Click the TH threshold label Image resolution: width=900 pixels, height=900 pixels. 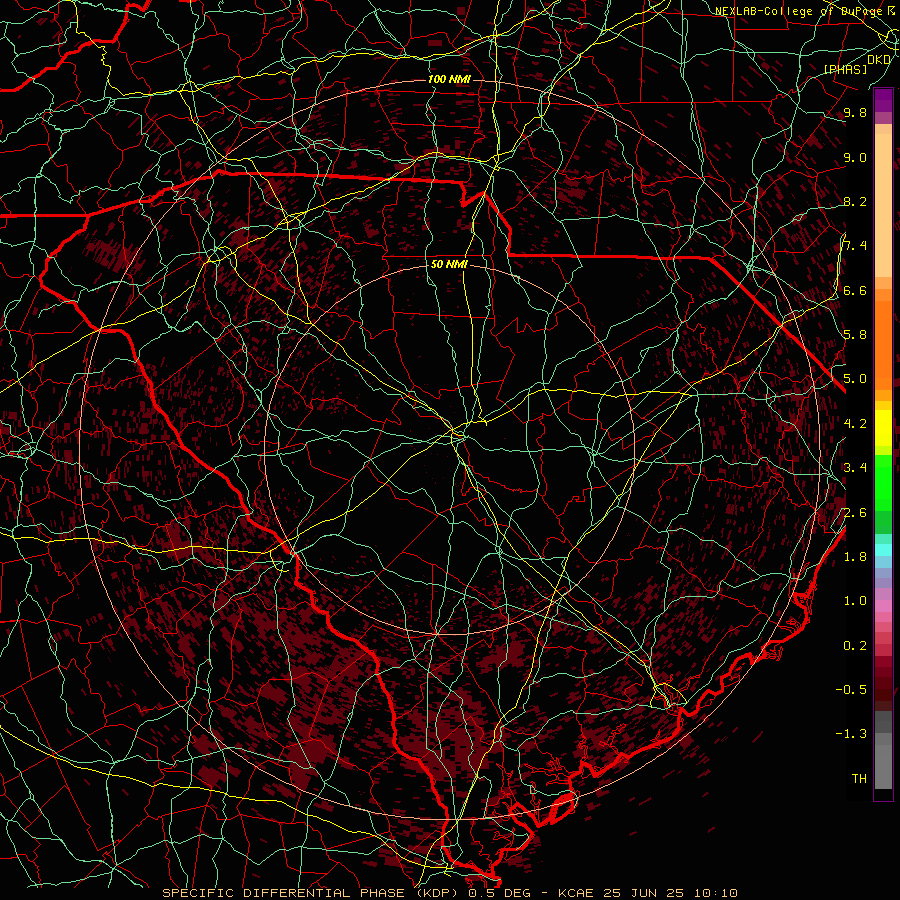[859, 779]
